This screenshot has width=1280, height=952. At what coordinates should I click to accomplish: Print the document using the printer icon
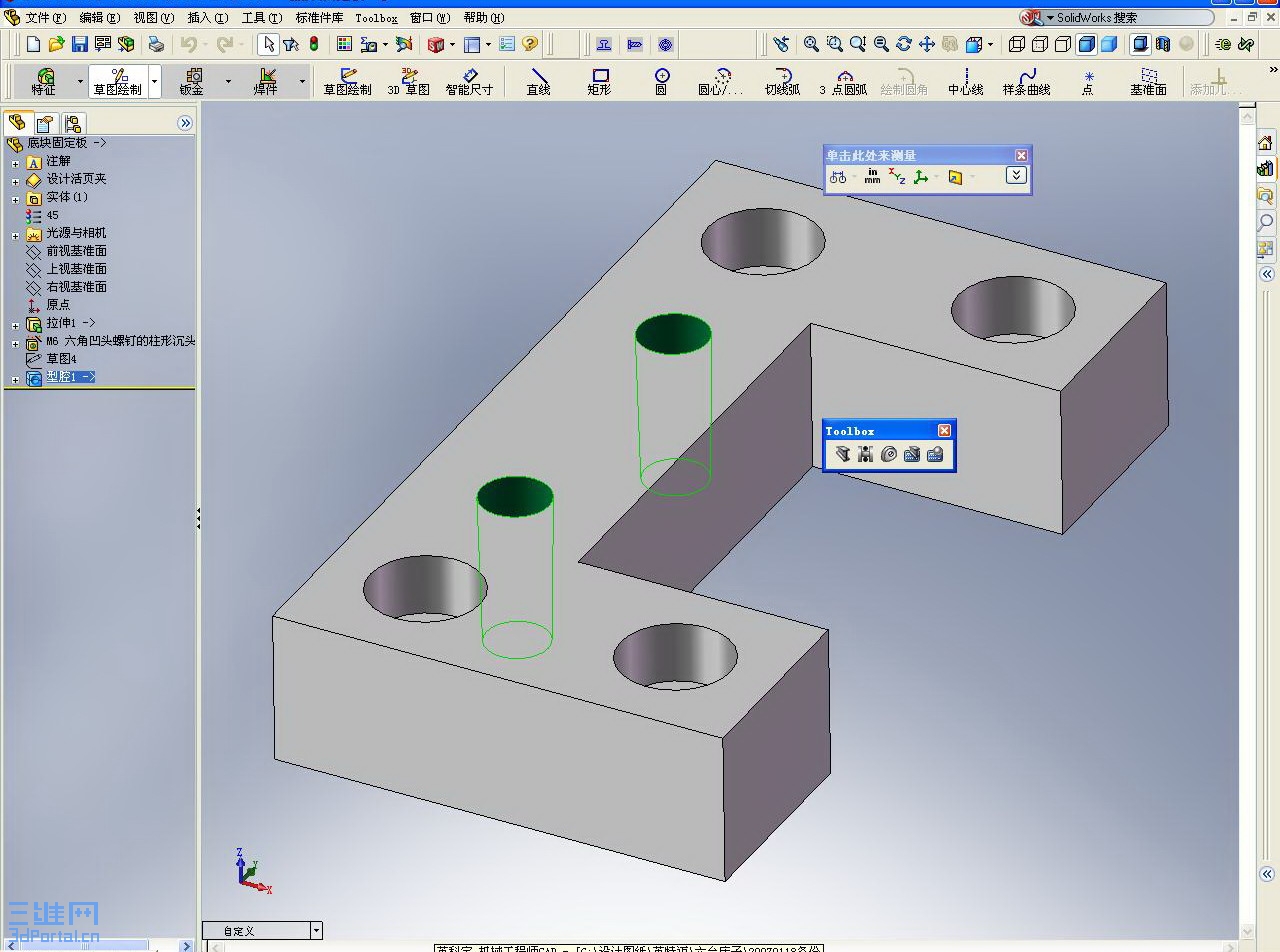coord(156,44)
